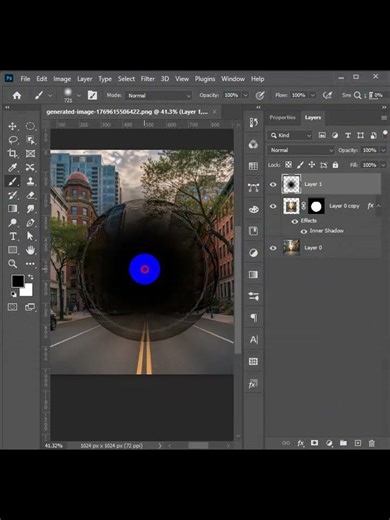Toggle Inner Shadow effect visibility
This screenshot has height=520, width=390.
click(x=304, y=231)
